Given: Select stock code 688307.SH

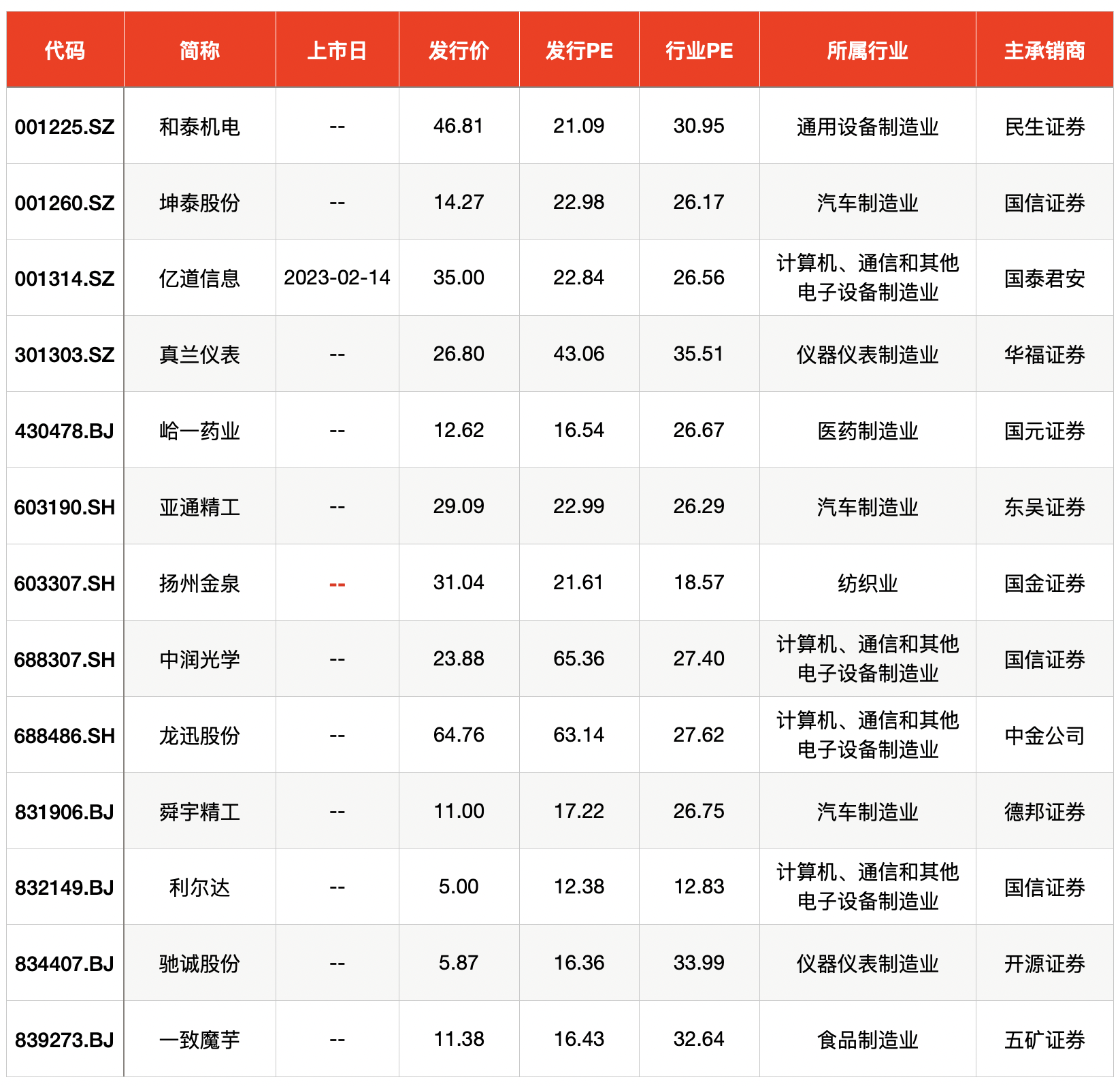Looking at the screenshot, I should tap(65, 659).
